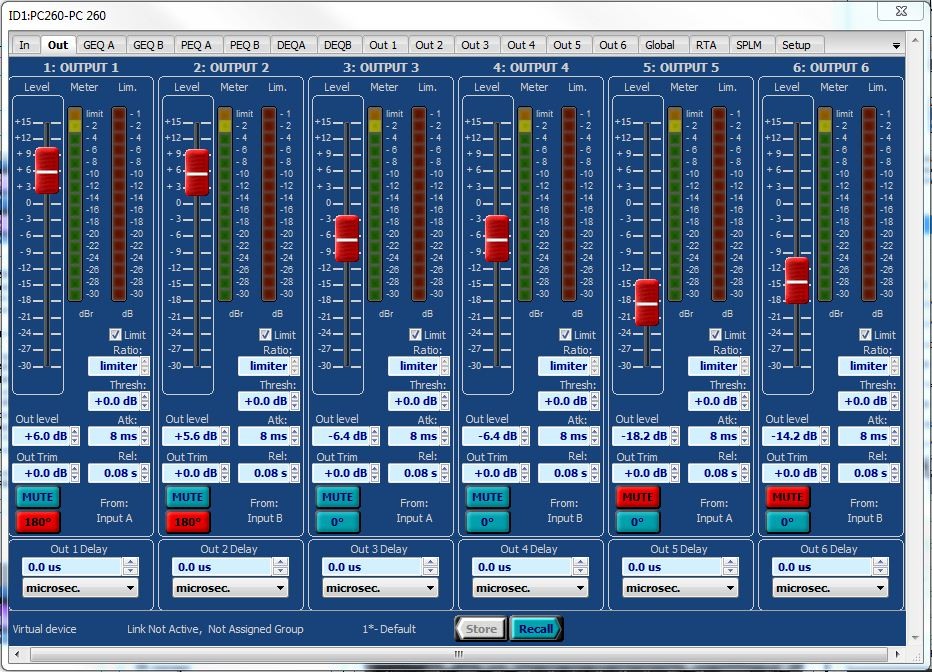Click Output 5 Out level field -18.2 dB
Image resolution: width=932 pixels, height=672 pixels.
641,436
